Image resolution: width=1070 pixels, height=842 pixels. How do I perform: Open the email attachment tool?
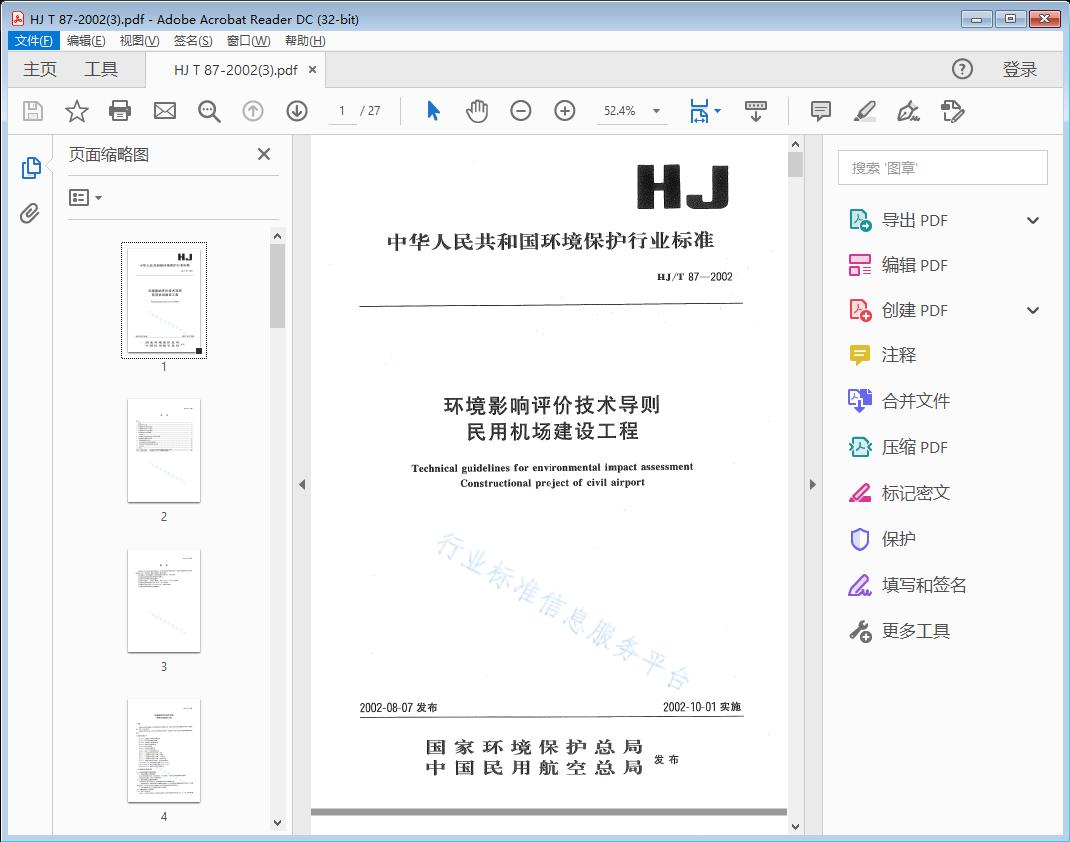coord(164,111)
